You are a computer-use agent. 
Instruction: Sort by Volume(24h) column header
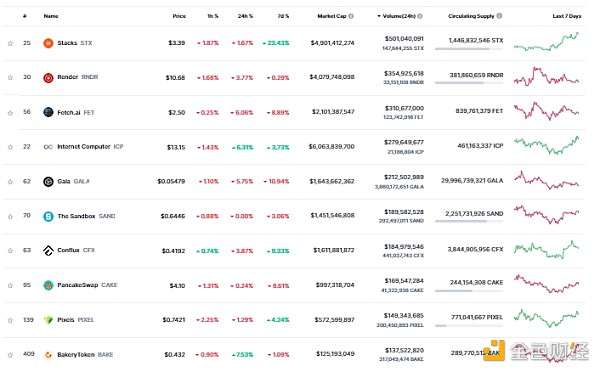pyautogui.click(x=399, y=16)
